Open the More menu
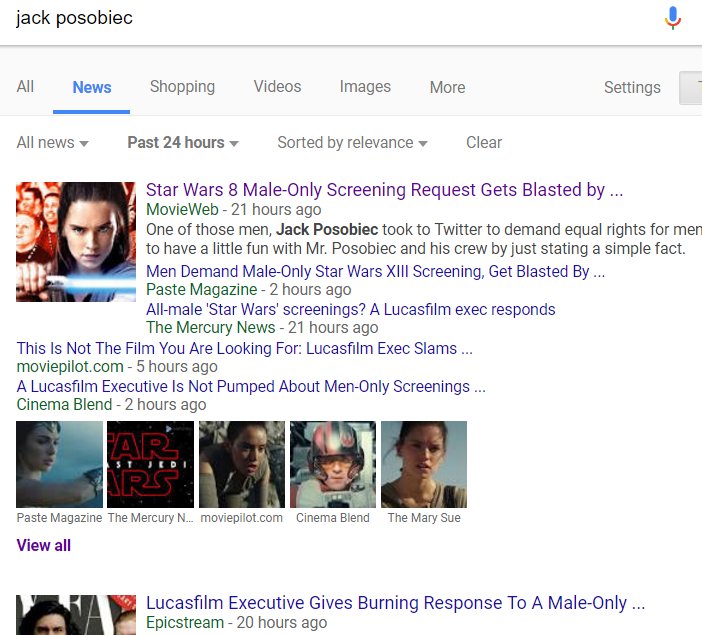702x635 pixels. (x=447, y=87)
